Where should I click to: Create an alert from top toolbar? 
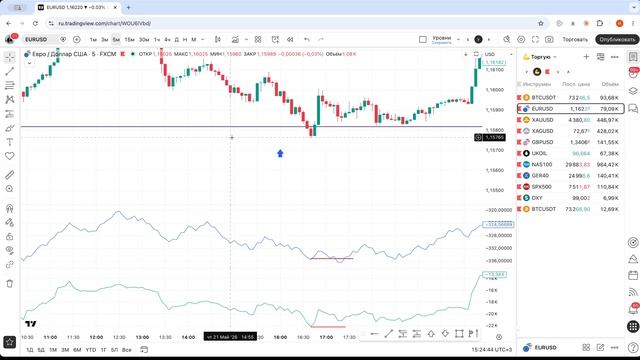[x=276, y=40]
